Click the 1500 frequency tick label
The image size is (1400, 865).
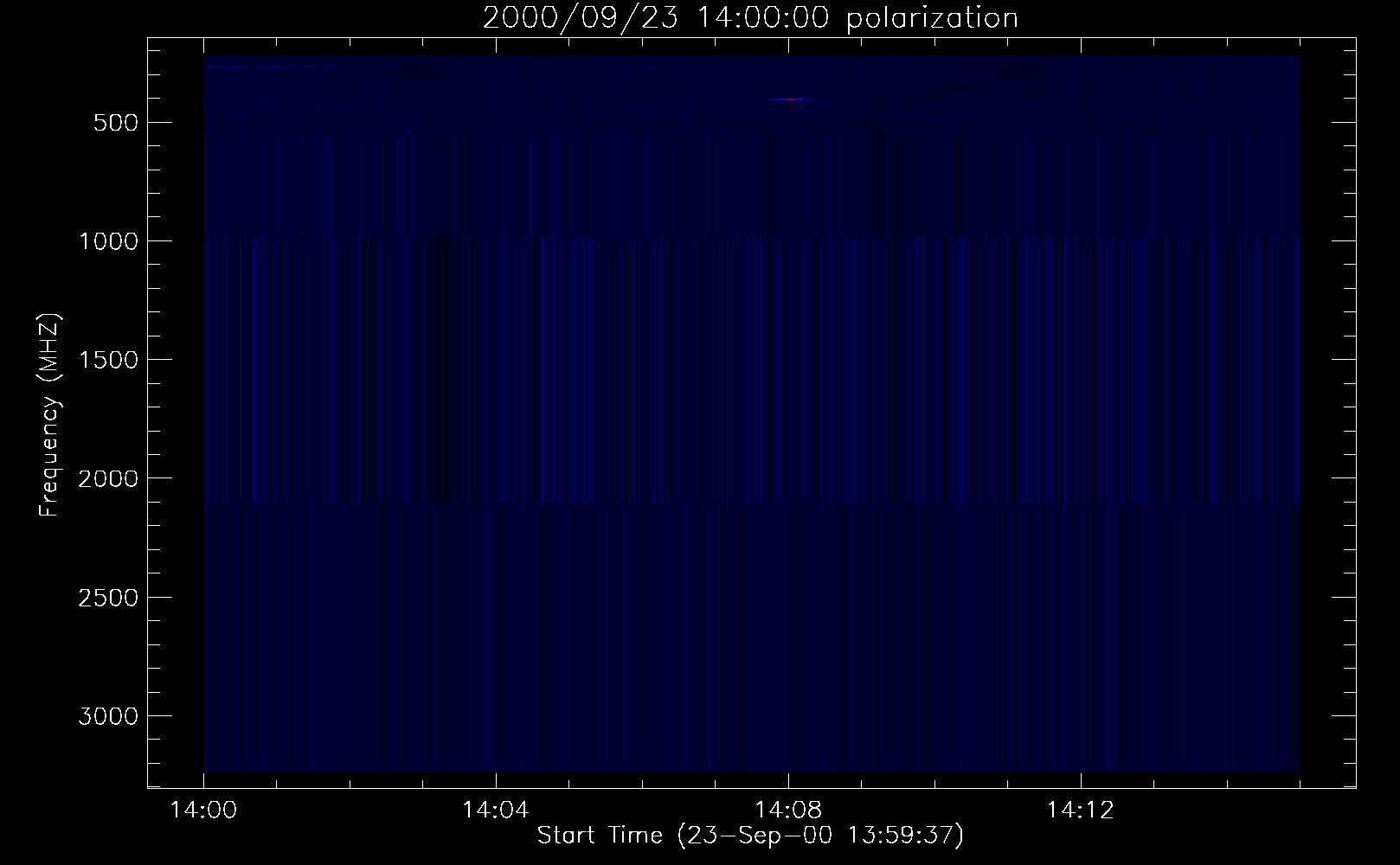pyautogui.click(x=108, y=360)
